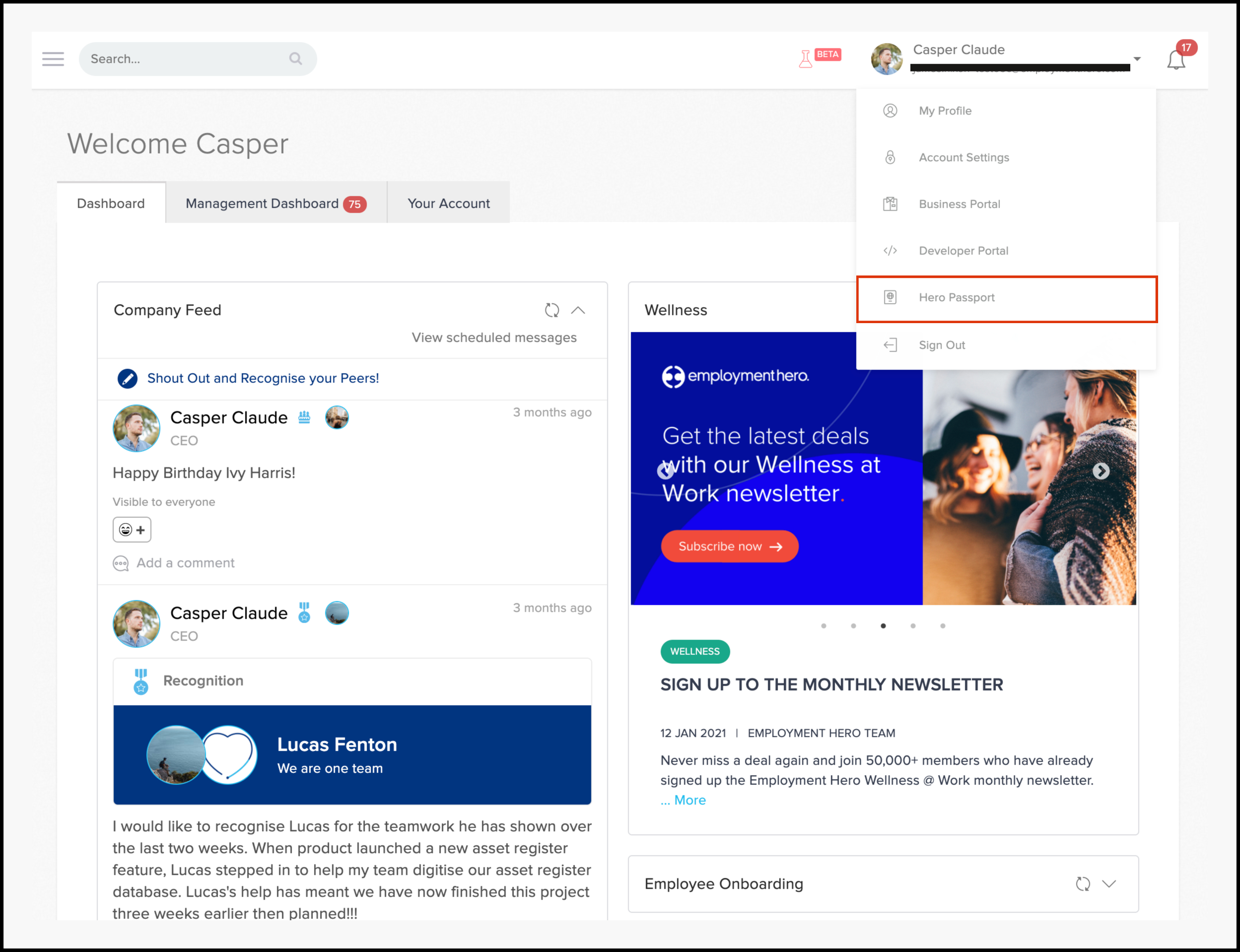This screenshot has height=952, width=1240.
Task: Click the Subscribe now button
Action: coord(729,546)
